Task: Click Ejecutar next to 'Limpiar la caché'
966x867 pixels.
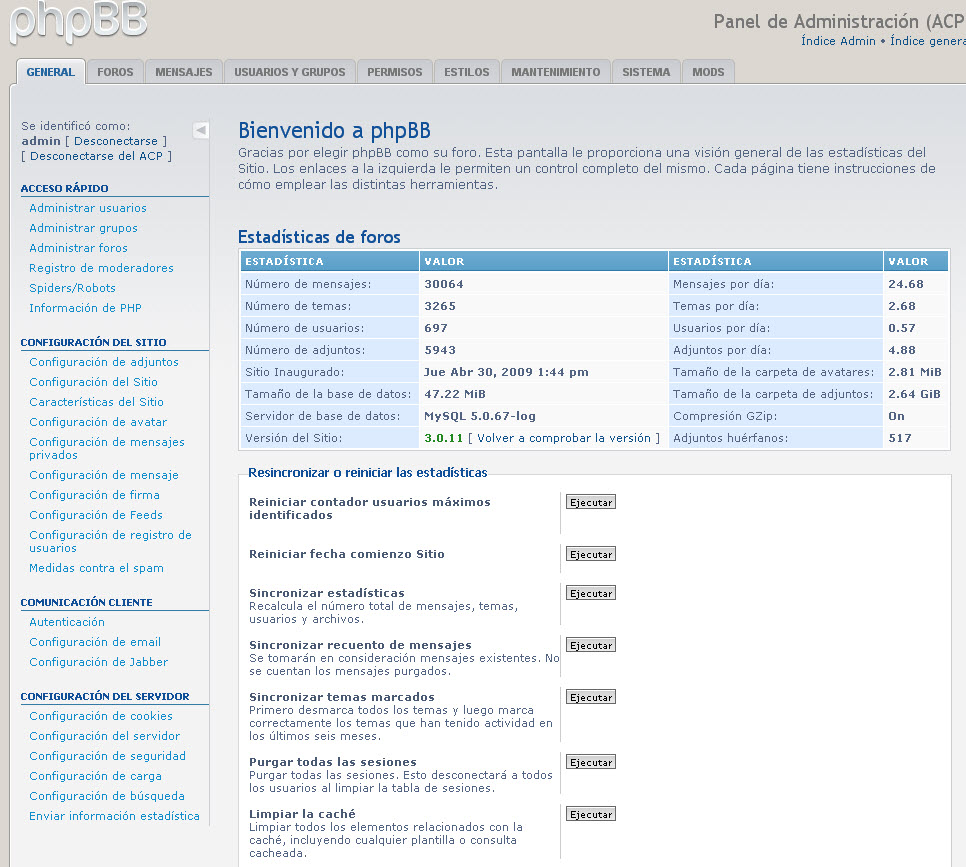Action: click(x=590, y=813)
